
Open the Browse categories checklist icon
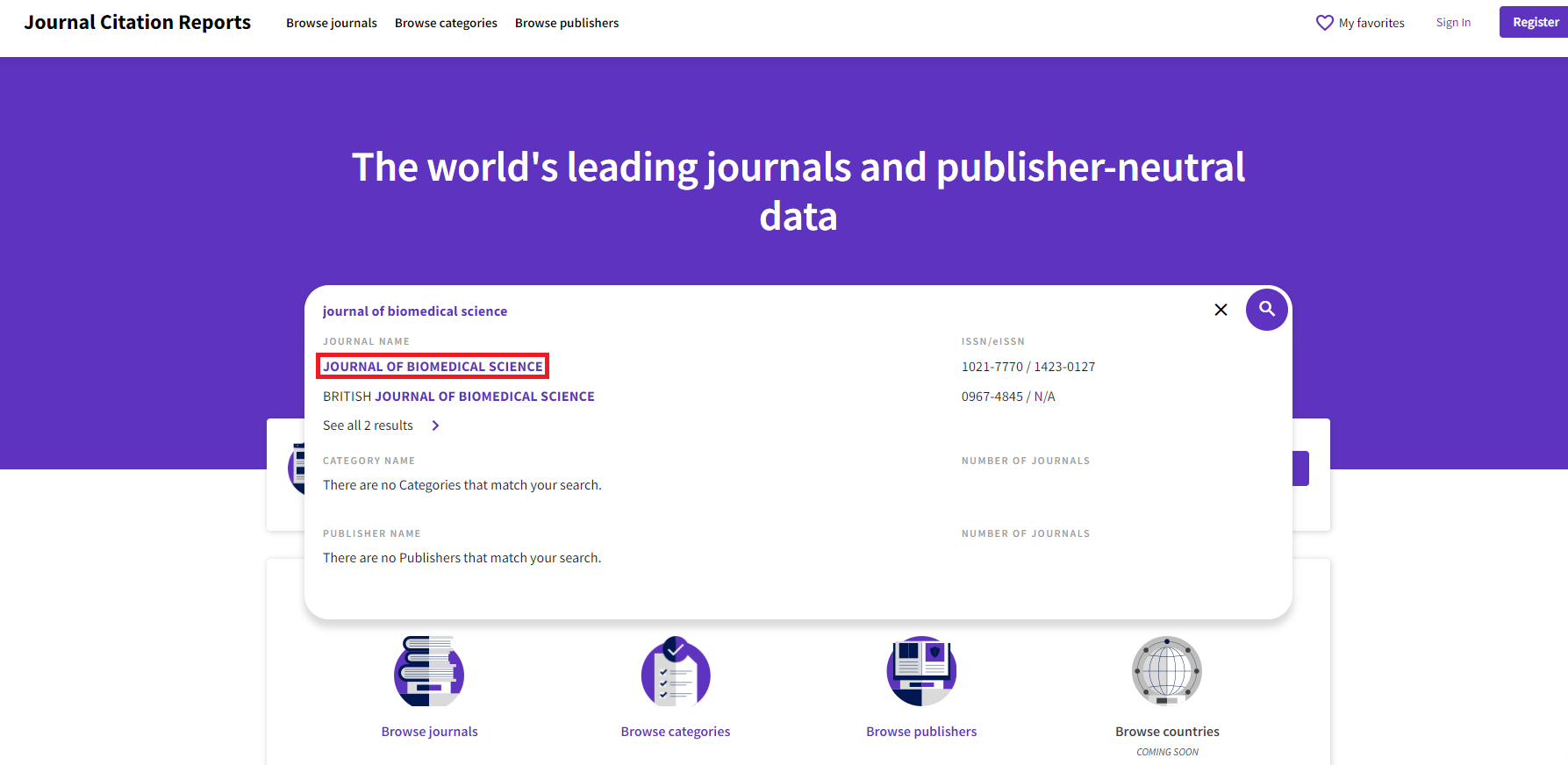(x=676, y=671)
